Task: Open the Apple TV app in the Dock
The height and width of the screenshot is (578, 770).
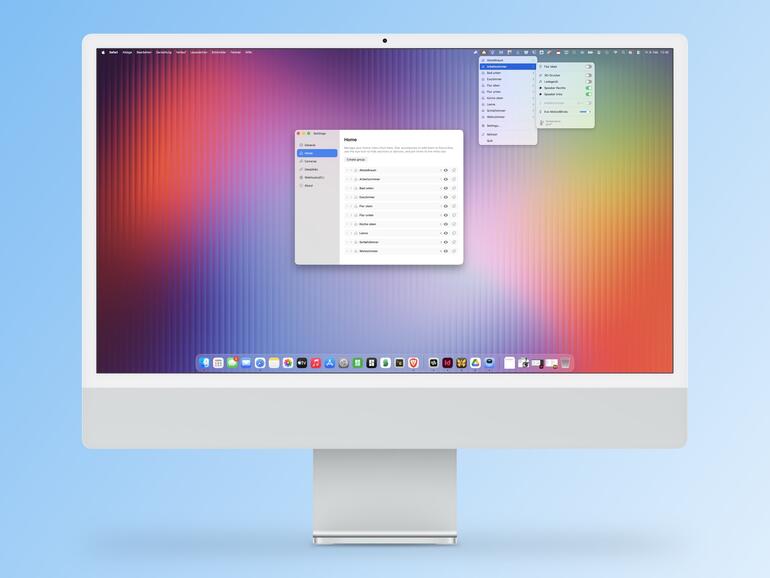Action: (x=302, y=363)
